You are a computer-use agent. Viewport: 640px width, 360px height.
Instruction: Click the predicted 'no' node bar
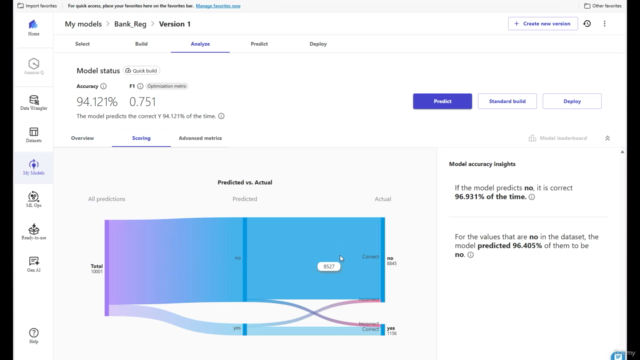pos(245,260)
